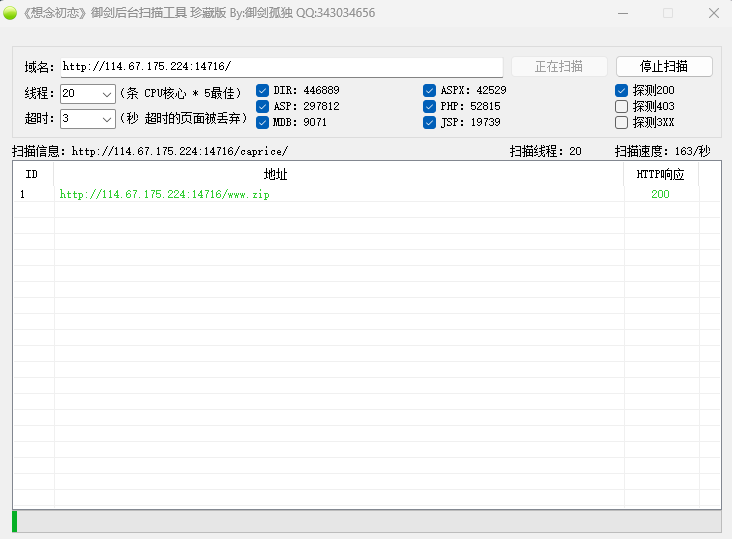Enable the 探测3XX checkbox
This screenshot has width=732, height=539.
click(622, 122)
